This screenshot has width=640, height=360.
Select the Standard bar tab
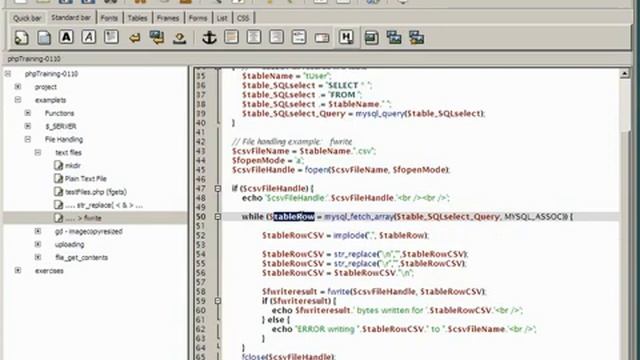pyautogui.click(x=71, y=18)
